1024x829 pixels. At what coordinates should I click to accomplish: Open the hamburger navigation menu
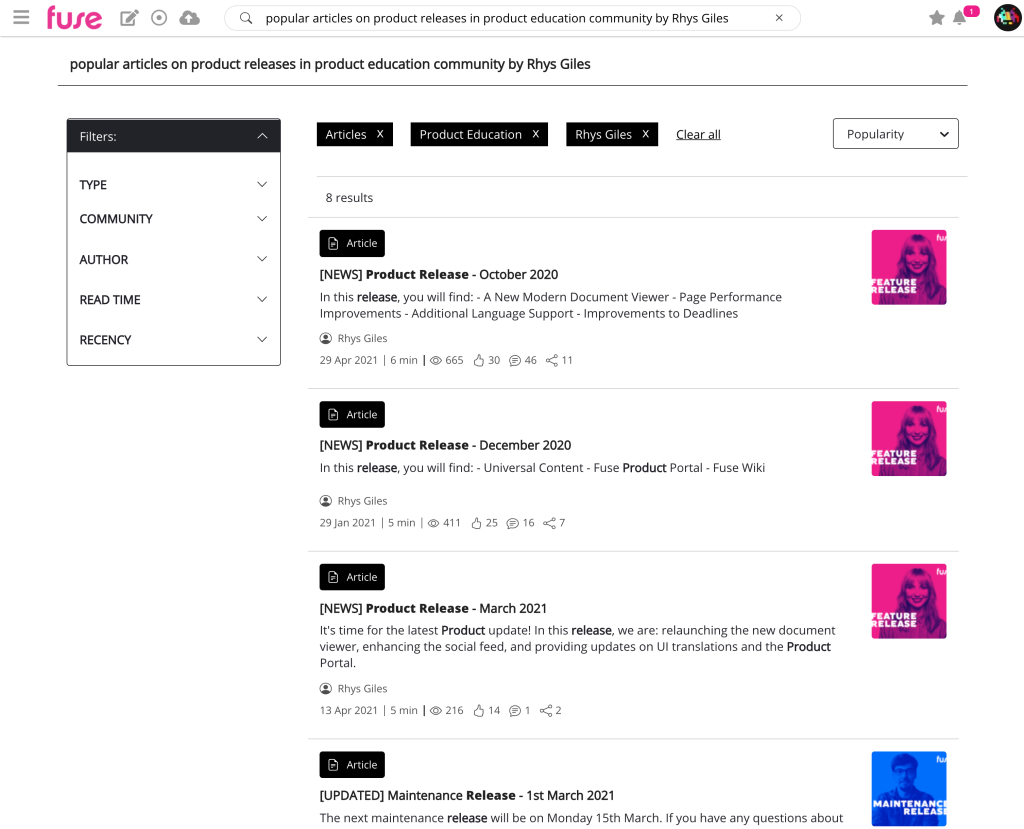click(x=21, y=17)
